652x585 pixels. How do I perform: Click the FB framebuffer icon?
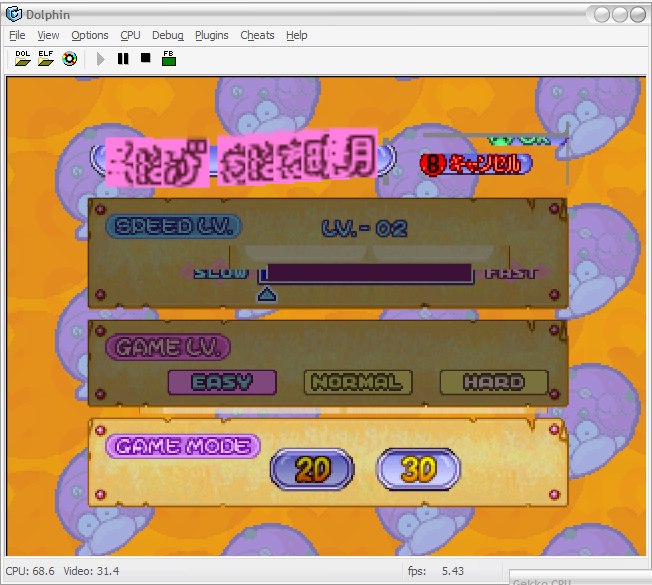169,58
